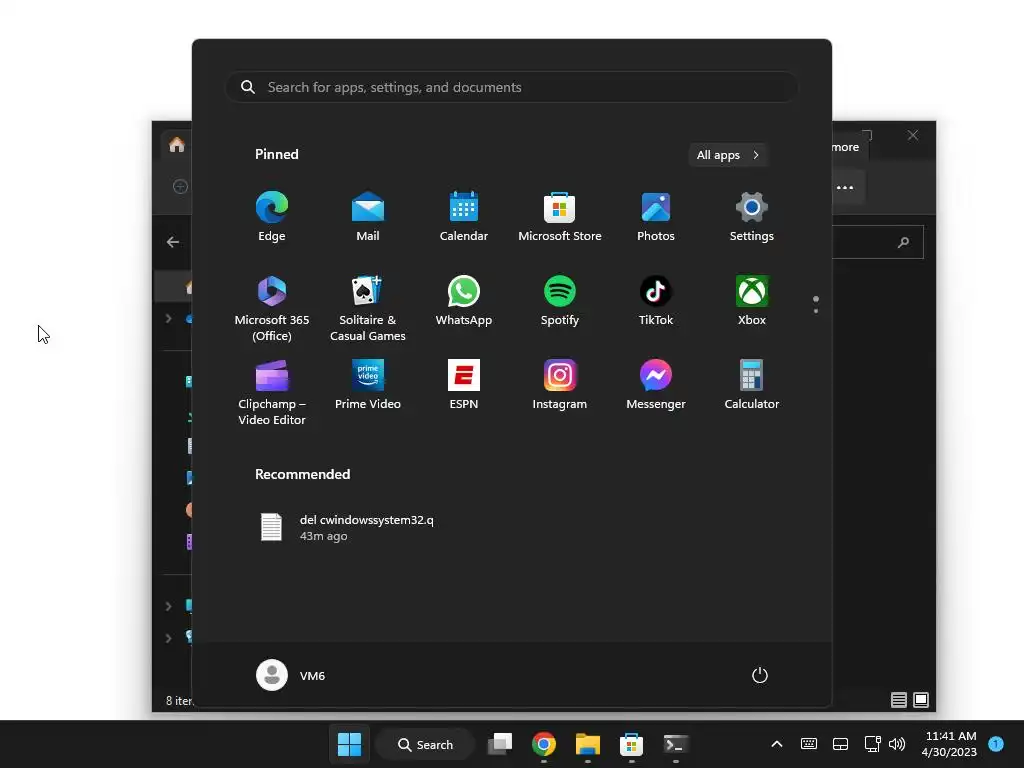Click the New (+) button in File Explorer

coord(181,187)
